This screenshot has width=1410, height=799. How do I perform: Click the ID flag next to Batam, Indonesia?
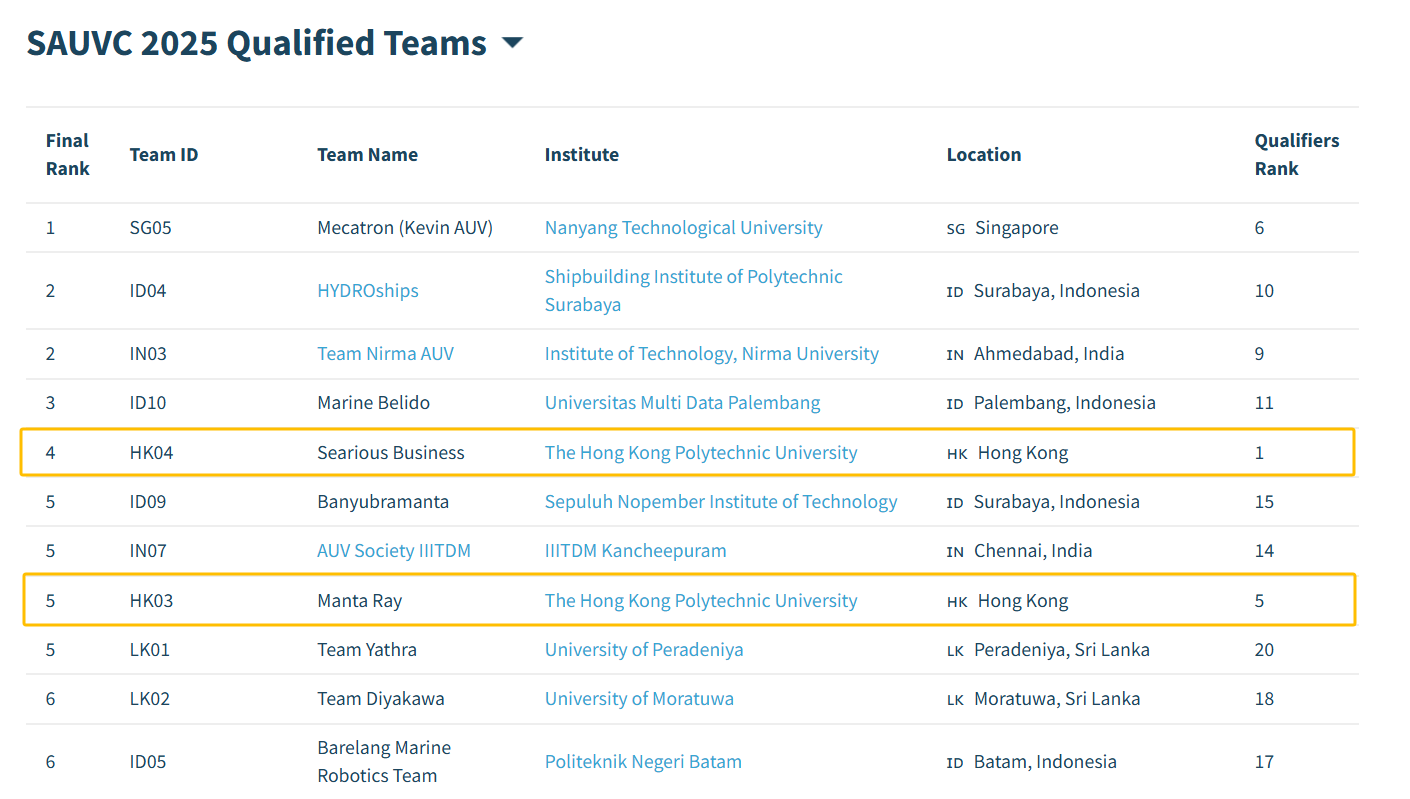coord(955,761)
